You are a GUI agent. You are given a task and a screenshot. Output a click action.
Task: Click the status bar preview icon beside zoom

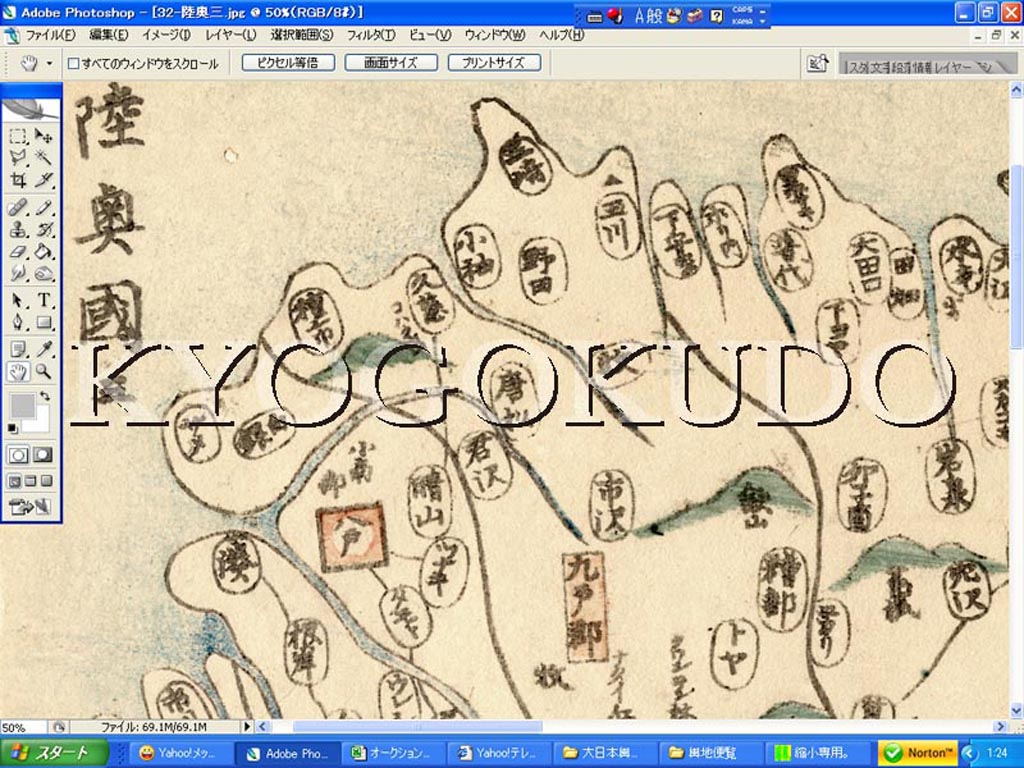click(59, 727)
